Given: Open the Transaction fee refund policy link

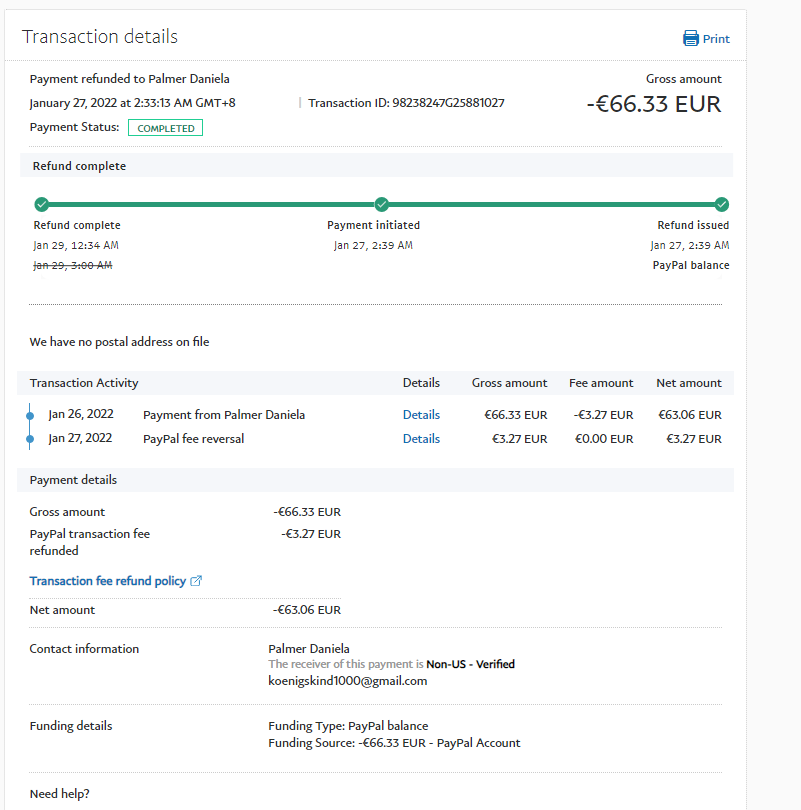Looking at the screenshot, I should tap(108, 581).
